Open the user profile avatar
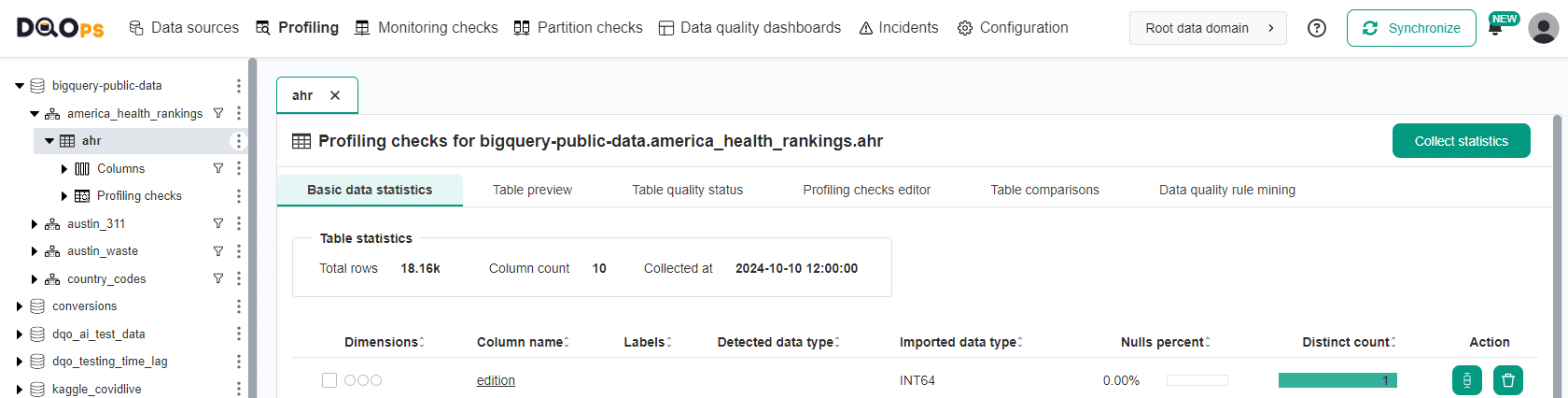Viewport: 1568px width, 398px height. coord(1543,28)
